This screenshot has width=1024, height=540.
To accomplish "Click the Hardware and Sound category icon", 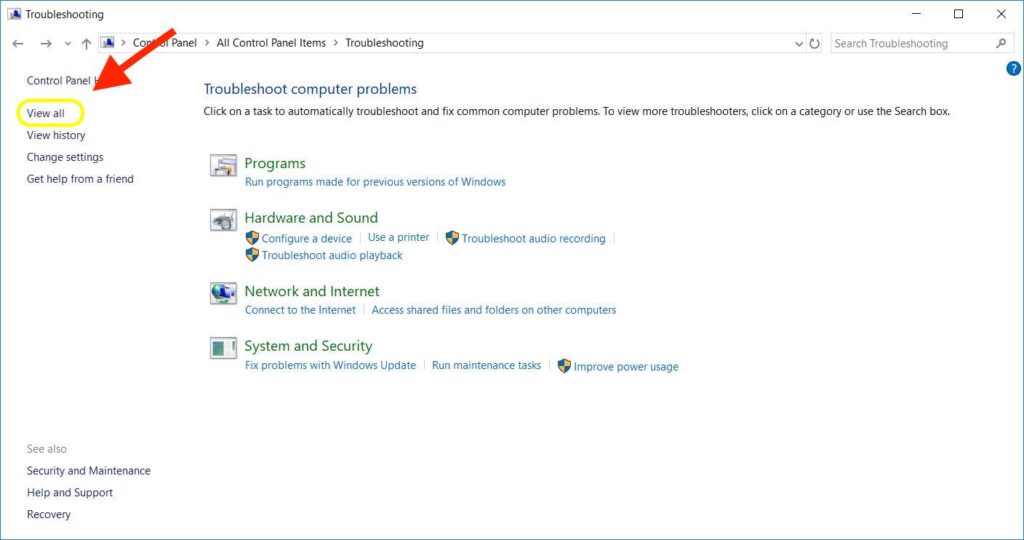I will coord(223,220).
